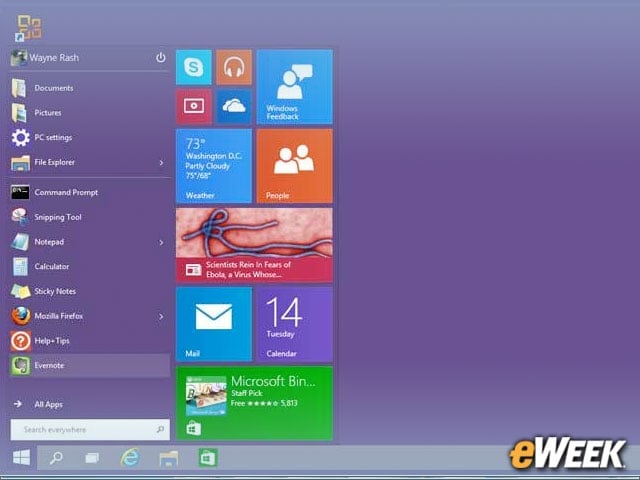Open PC settings
Screen dimensions: 640x480
(x=90, y=138)
